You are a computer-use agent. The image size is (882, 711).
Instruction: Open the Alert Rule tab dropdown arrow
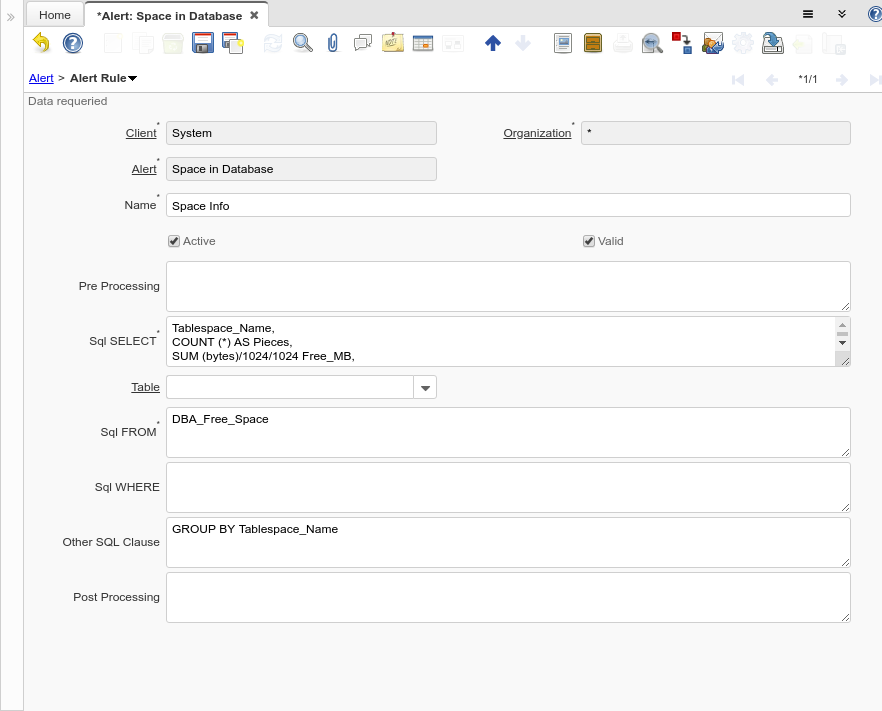133,78
